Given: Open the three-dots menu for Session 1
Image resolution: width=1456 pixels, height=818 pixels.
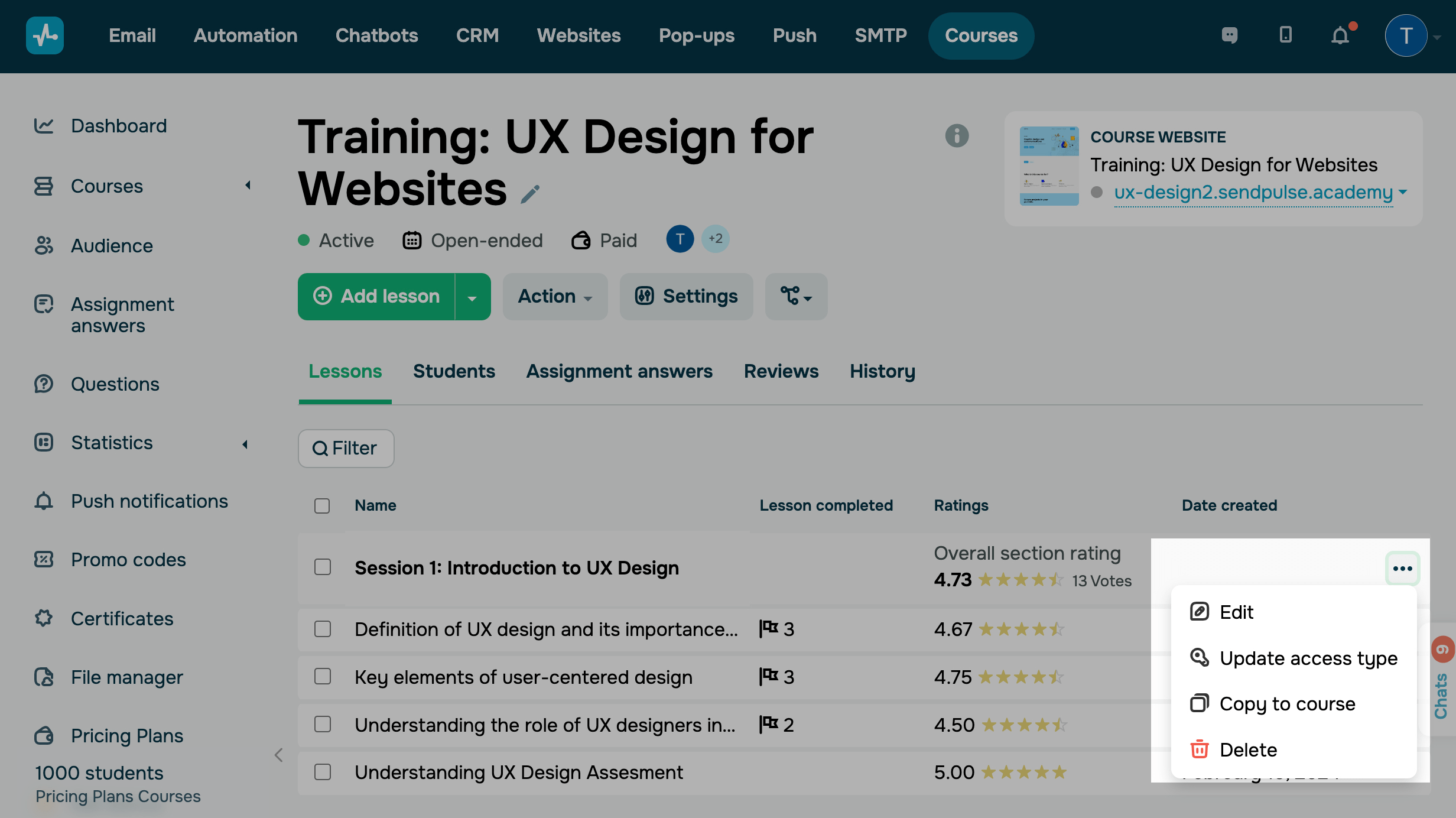Looking at the screenshot, I should (x=1402, y=569).
